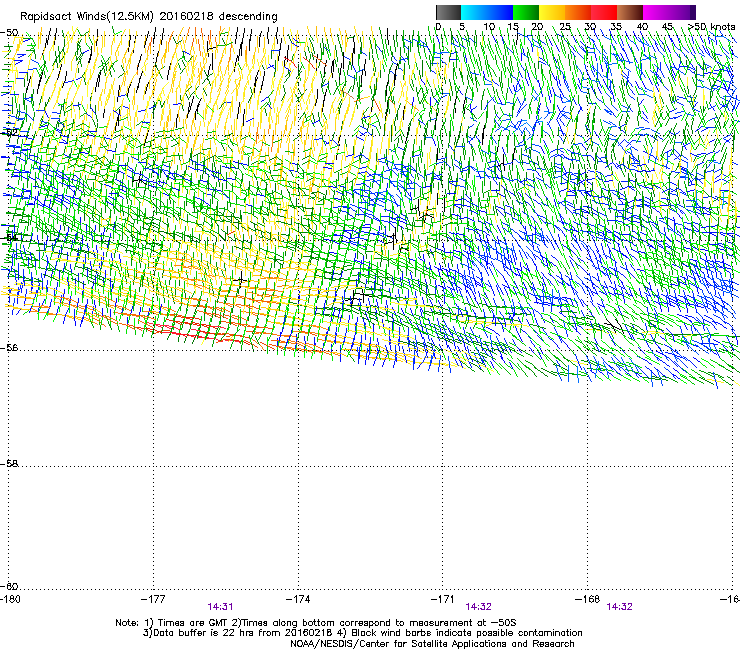Click the -58 latitude axis label
Viewport: 740px width, 650px height.
tap(9, 464)
